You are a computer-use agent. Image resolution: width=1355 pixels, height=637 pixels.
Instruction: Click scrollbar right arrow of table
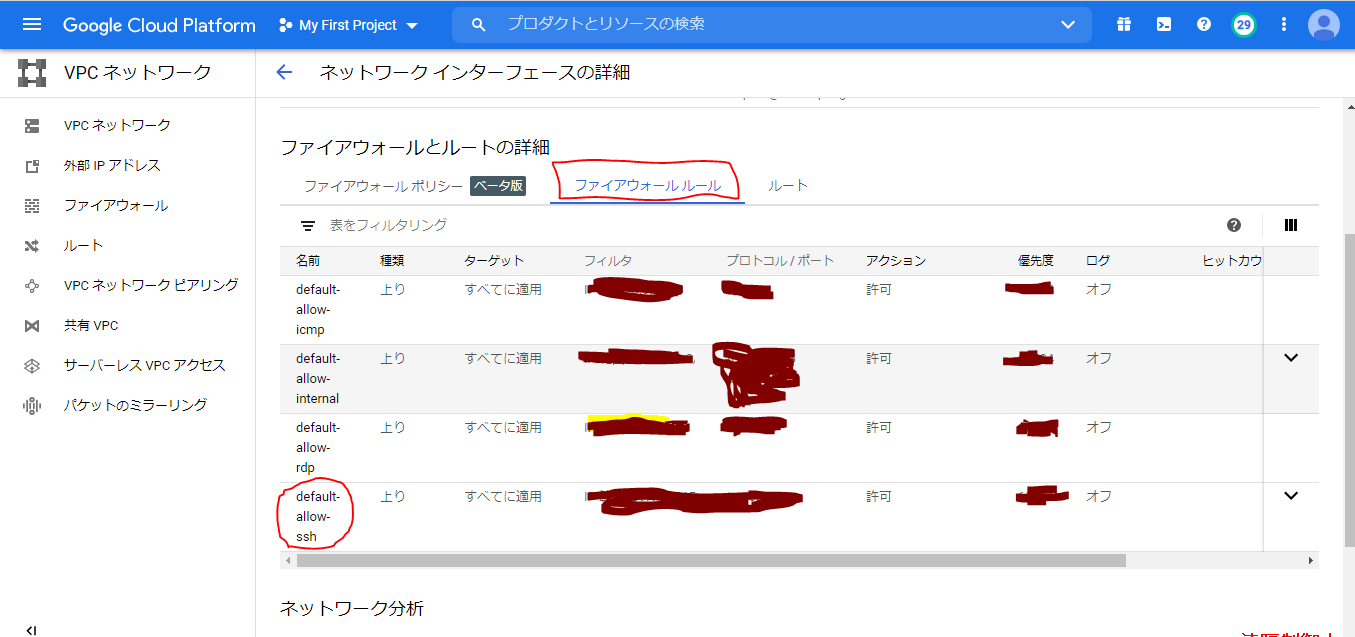(1311, 561)
